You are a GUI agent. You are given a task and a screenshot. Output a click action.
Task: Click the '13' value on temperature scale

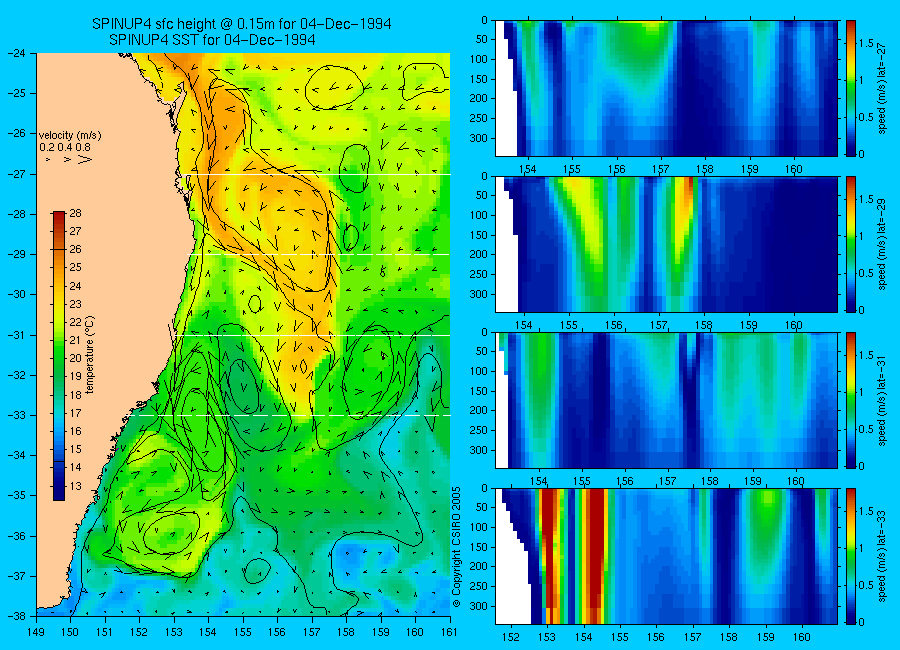tap(76, 486)
